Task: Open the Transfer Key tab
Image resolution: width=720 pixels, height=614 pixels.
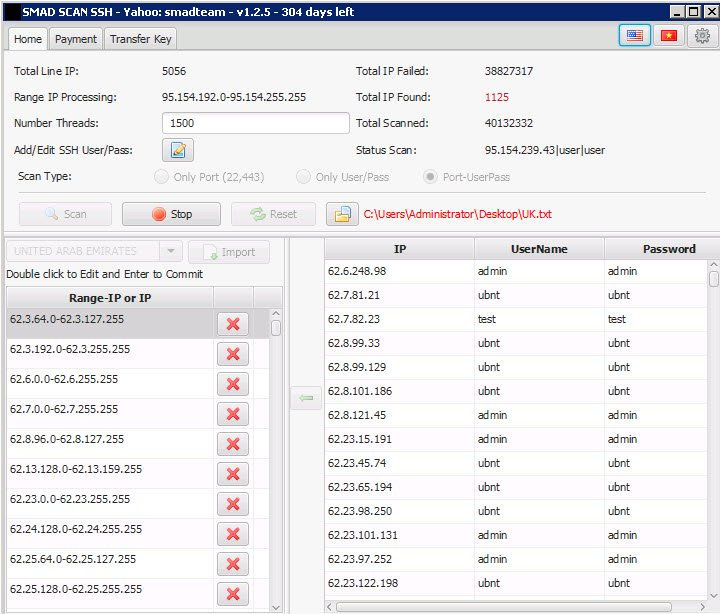Action: click(x=141, y=39)
